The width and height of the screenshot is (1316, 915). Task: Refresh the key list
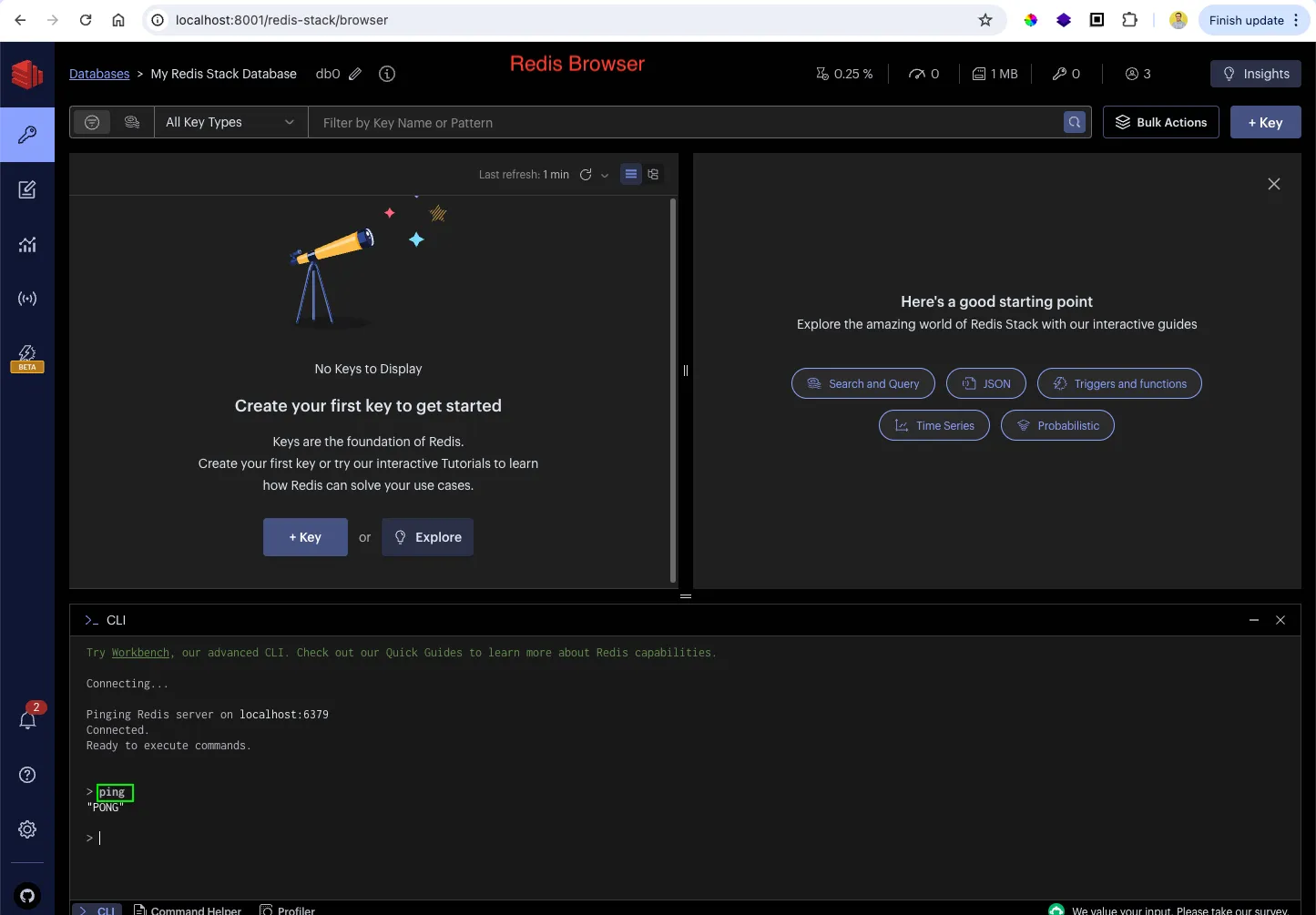click(x=586, y=174)
